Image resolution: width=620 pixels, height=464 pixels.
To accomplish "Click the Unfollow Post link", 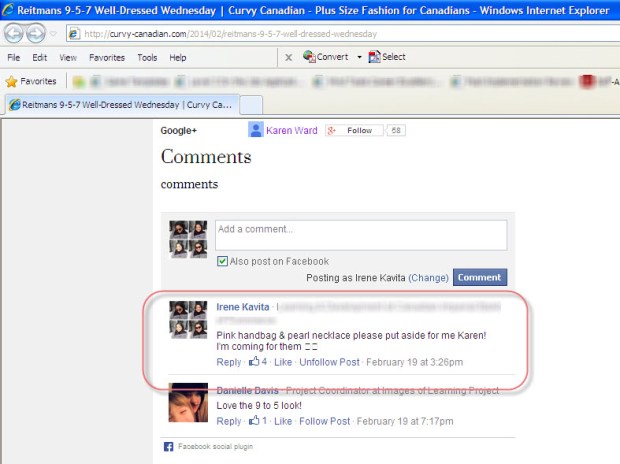I will 329,362.
